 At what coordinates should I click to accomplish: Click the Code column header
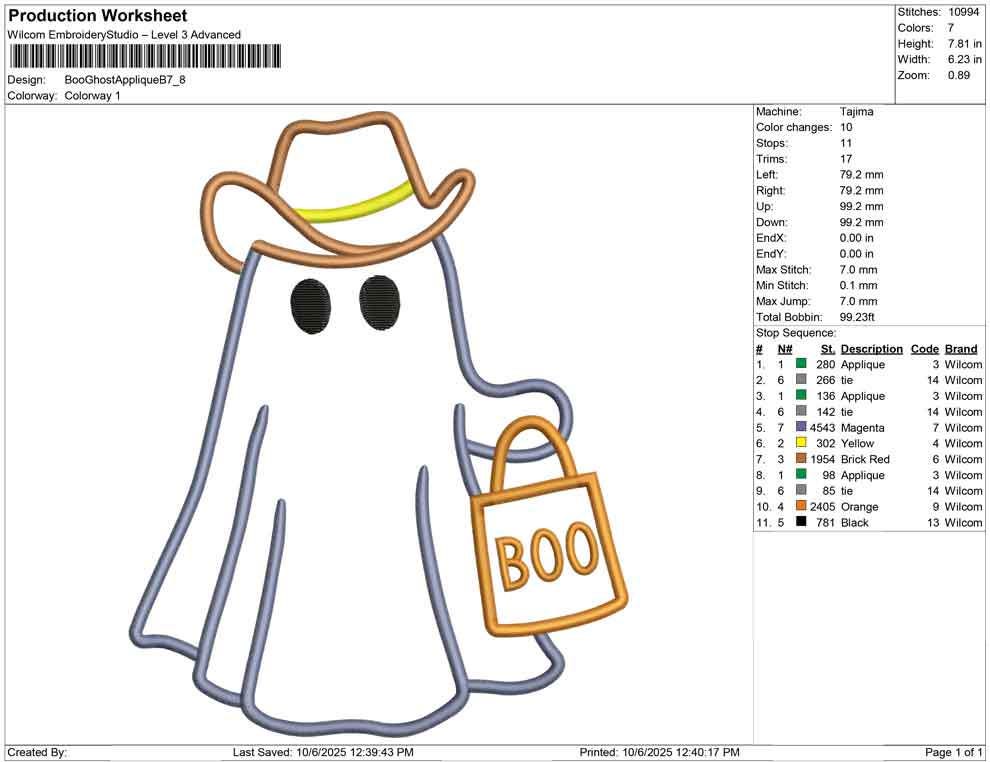click(x=925, y=348)
